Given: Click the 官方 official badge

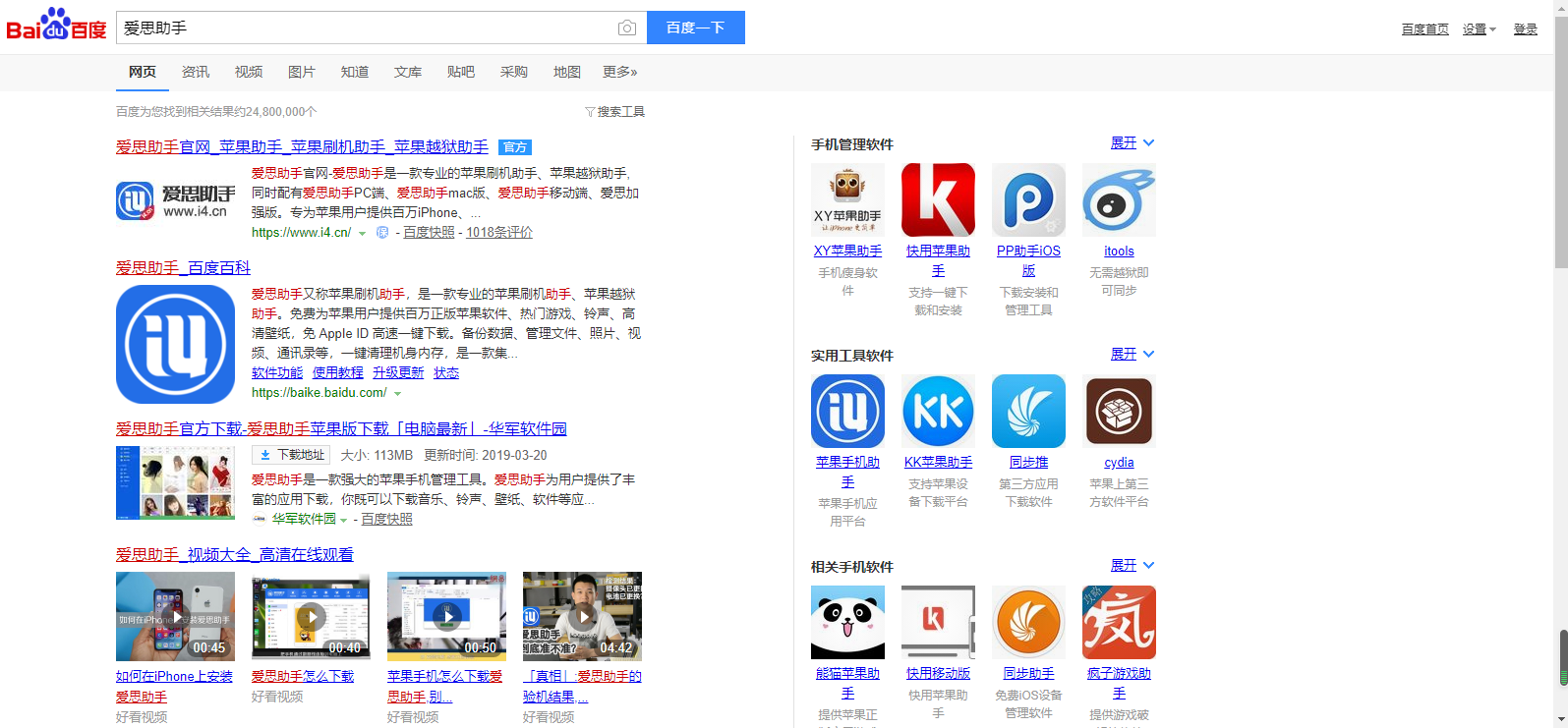Looking at the screenshot, I should click(514, 147).
